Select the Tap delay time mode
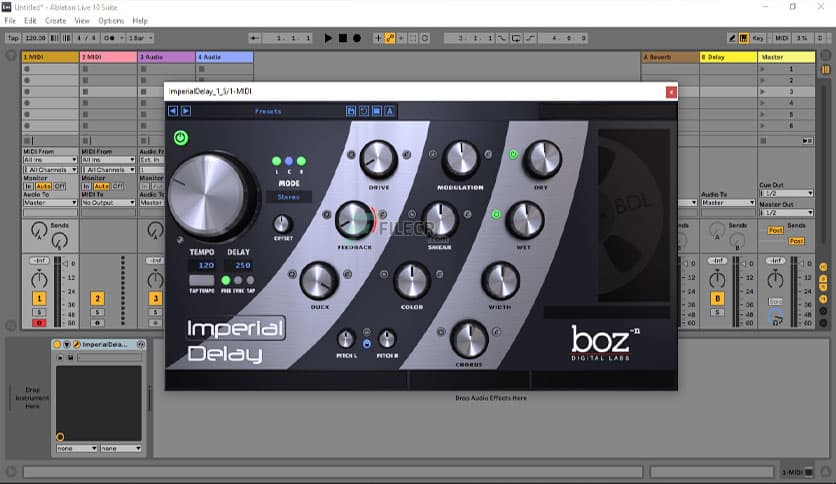 point(250,280)
